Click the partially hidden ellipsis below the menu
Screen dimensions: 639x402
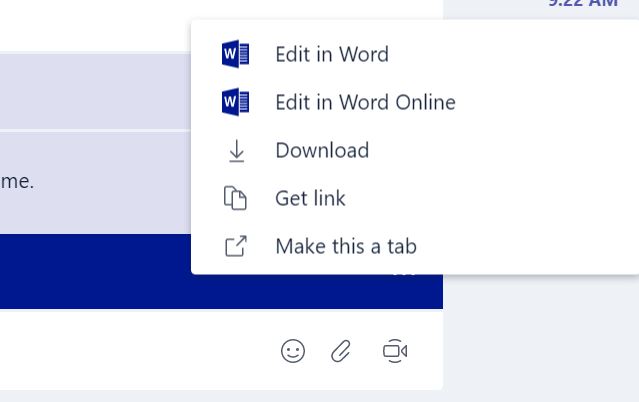point(404,275)
